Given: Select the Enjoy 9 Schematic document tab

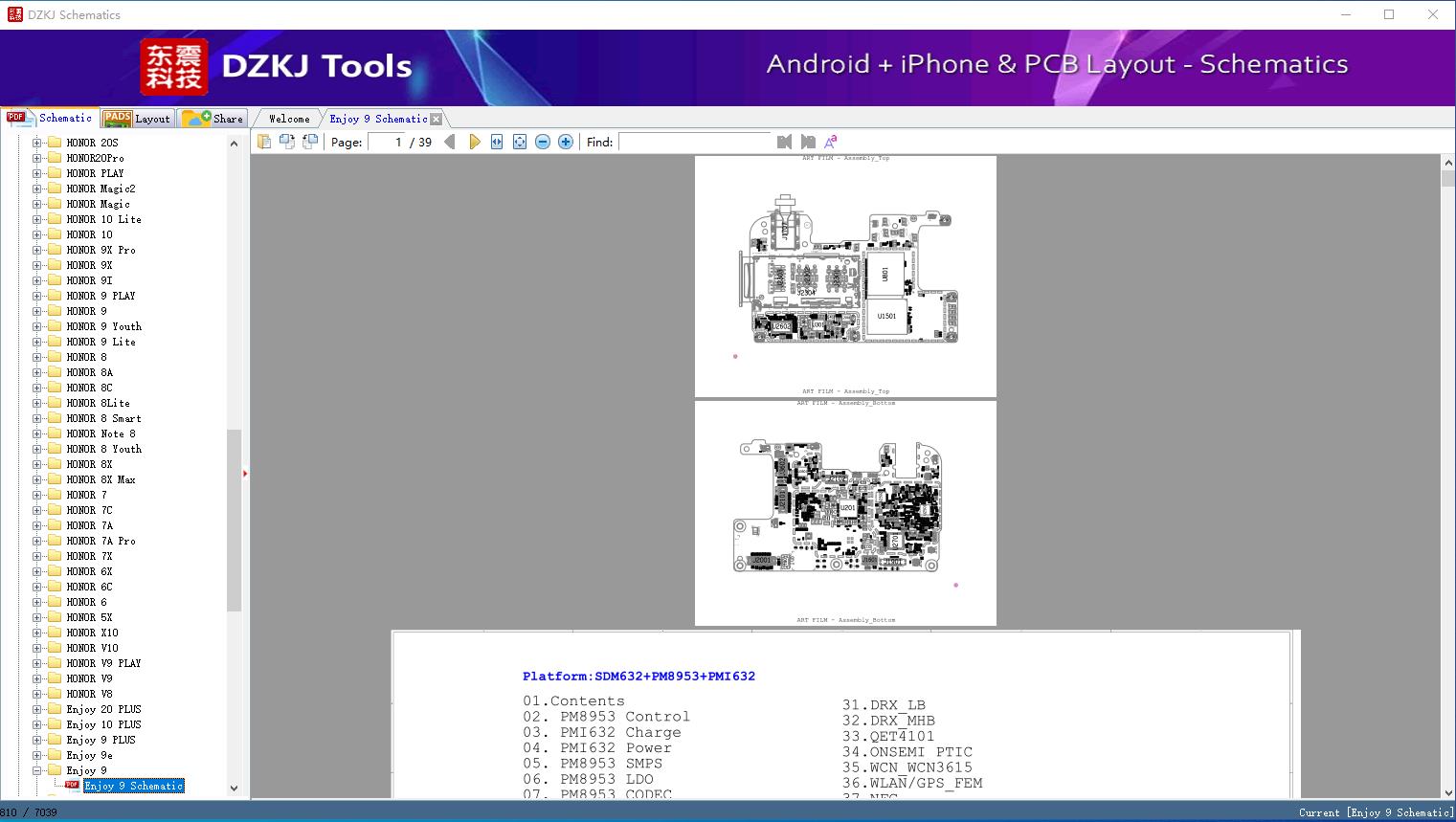Looking at the screenshot, I should tap(378, 119).
